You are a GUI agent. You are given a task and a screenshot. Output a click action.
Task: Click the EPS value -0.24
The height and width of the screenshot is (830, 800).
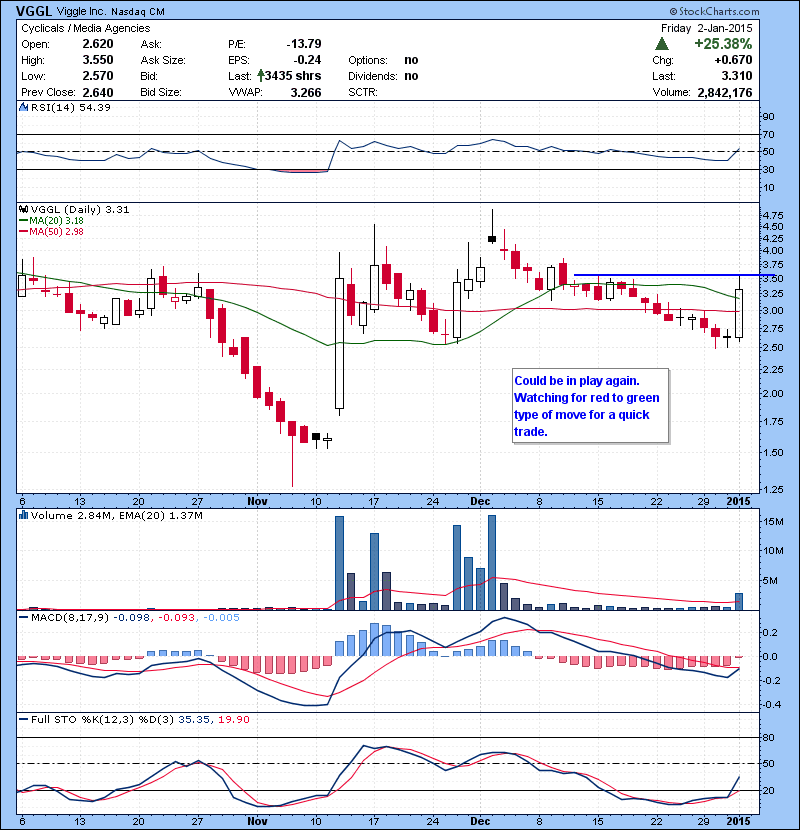coord(307,60)
